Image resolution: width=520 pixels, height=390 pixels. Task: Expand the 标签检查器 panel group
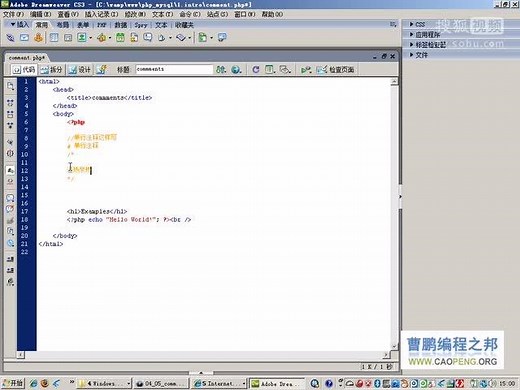428,45
